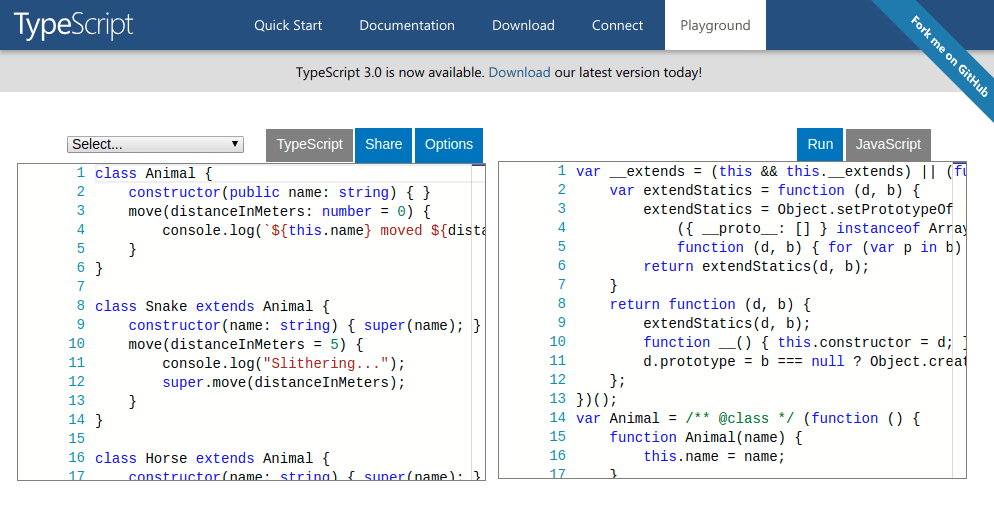Click 'extendStatics = Object.setPrototypeOf' line
Screen dimensions: 994x524
(x=797, y=210)
